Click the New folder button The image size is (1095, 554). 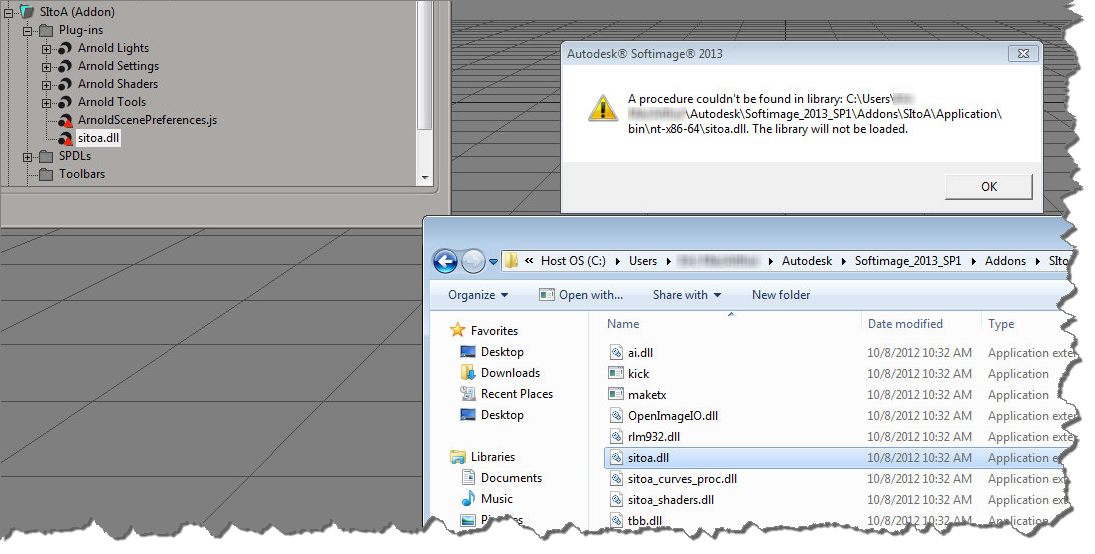[781, 295]
